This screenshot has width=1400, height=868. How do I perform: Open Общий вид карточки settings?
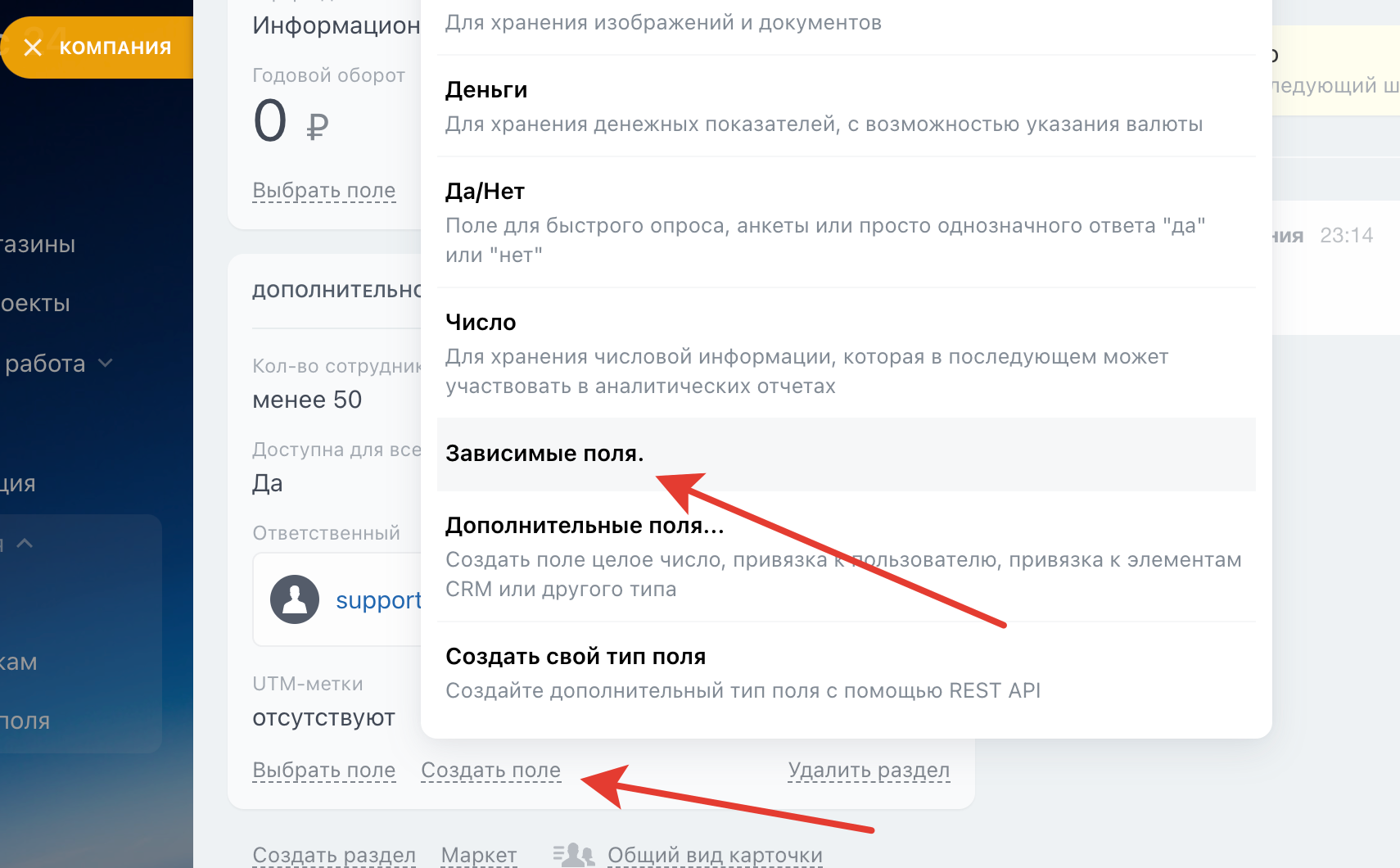[x=715, y=855]
